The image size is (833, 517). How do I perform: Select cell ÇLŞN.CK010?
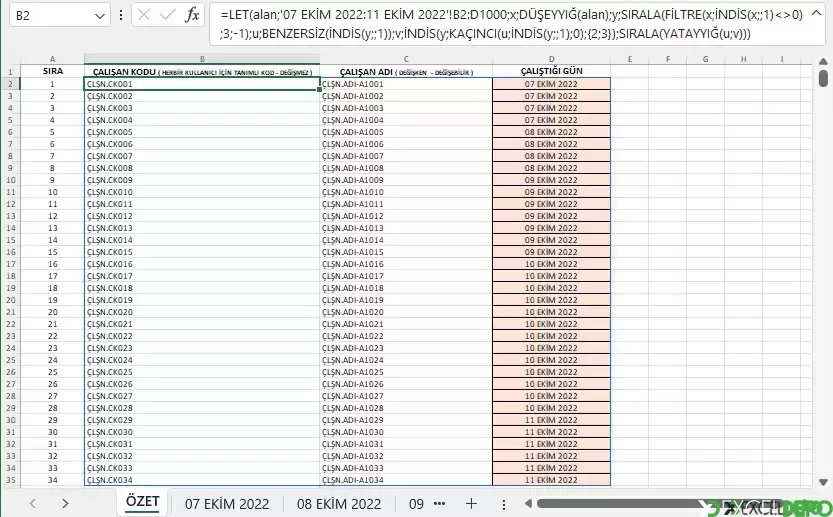pyautogui.click(x=202, y=192)
